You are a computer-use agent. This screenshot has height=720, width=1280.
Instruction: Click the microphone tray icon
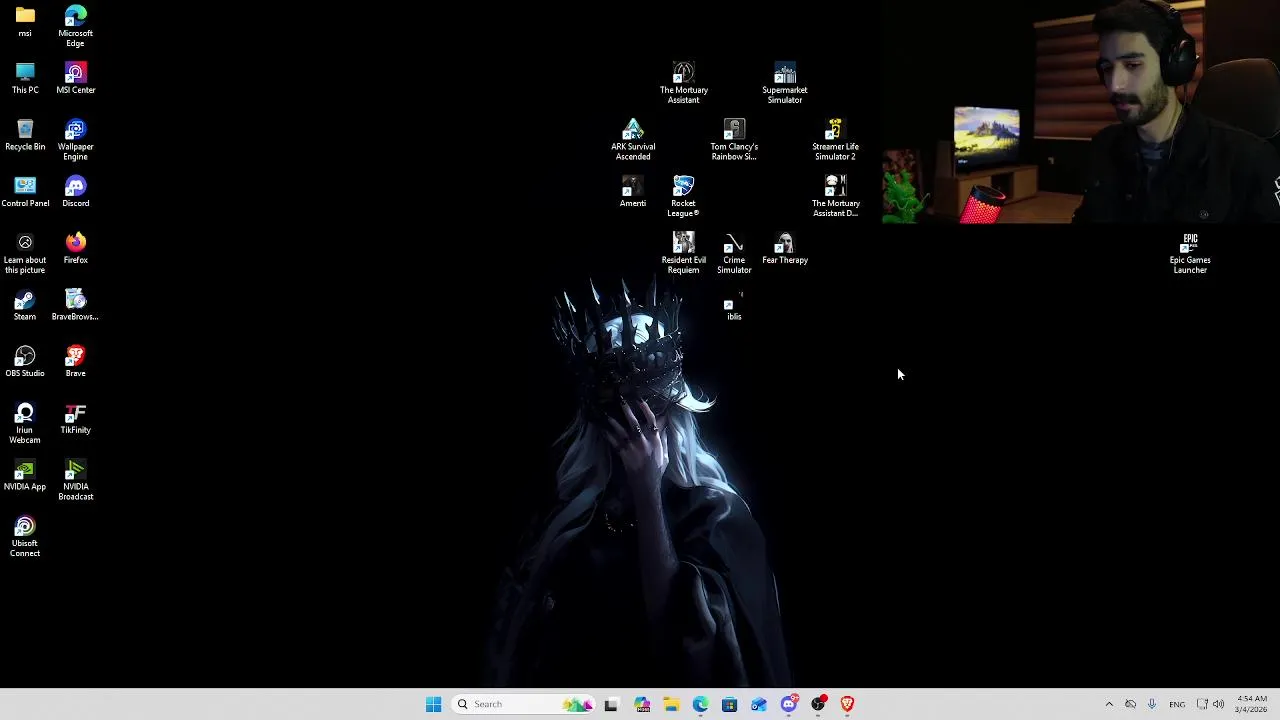[x=1152, y=704]
